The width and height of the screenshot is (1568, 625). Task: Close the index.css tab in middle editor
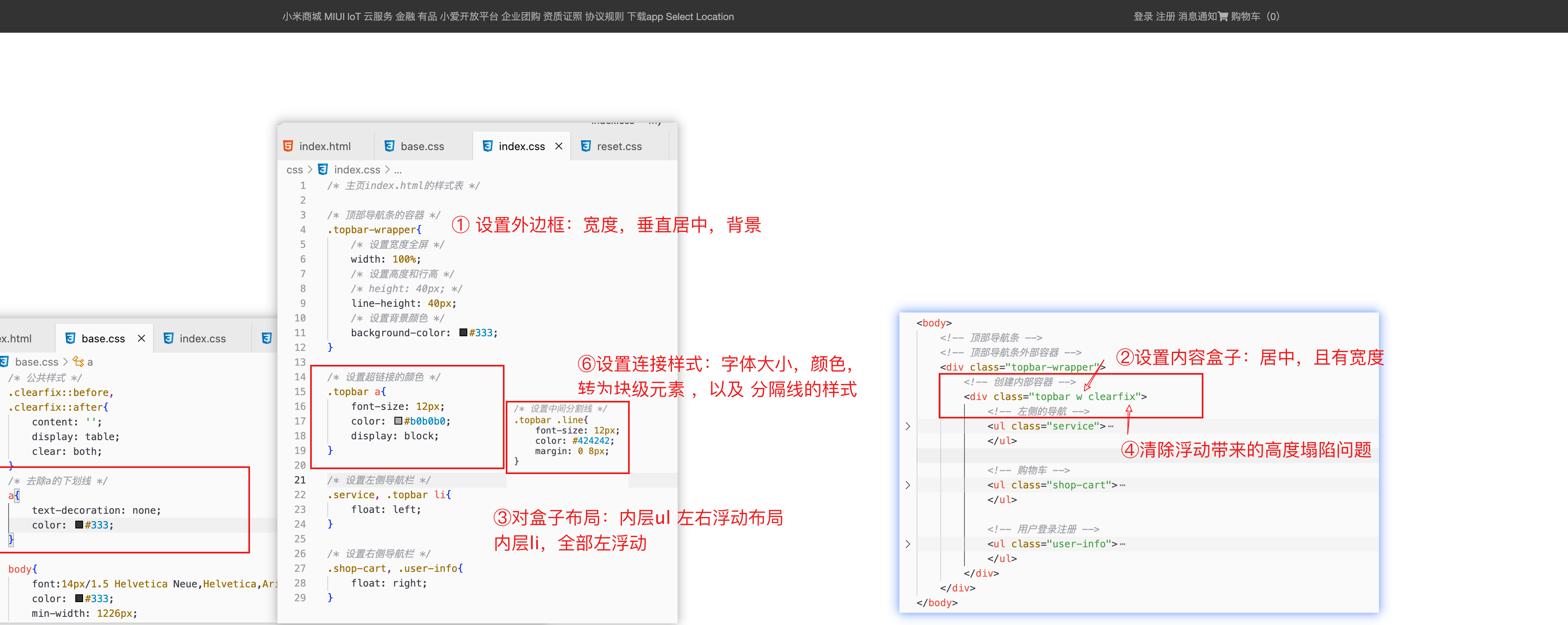tap(559, 146)
